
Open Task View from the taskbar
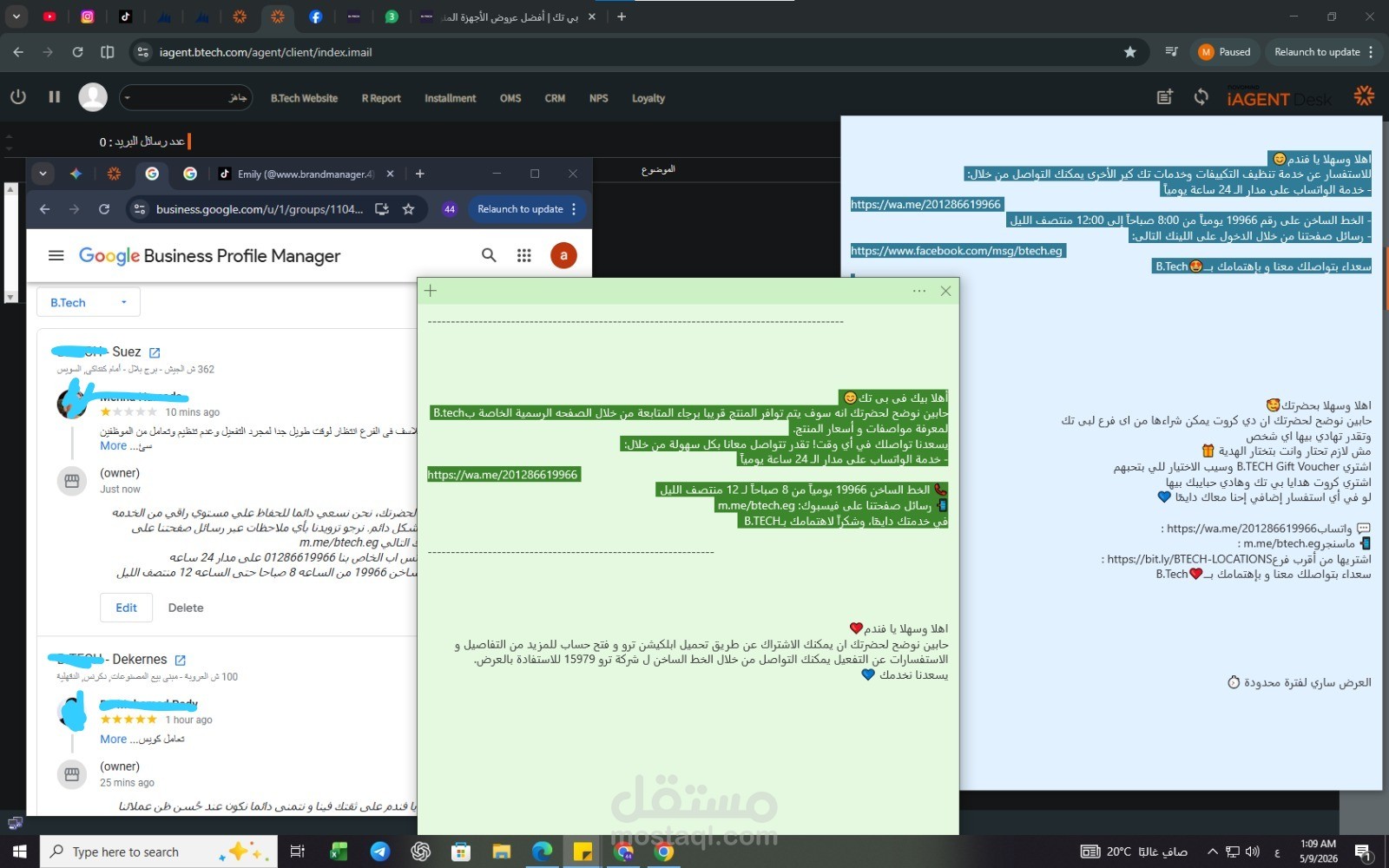(297, 852)
